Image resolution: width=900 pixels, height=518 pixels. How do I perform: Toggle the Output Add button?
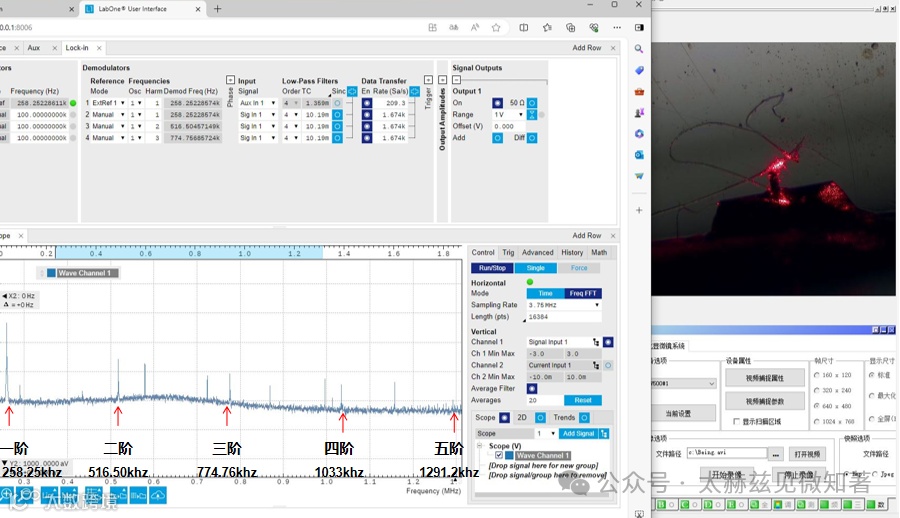(x=498, y=138)
